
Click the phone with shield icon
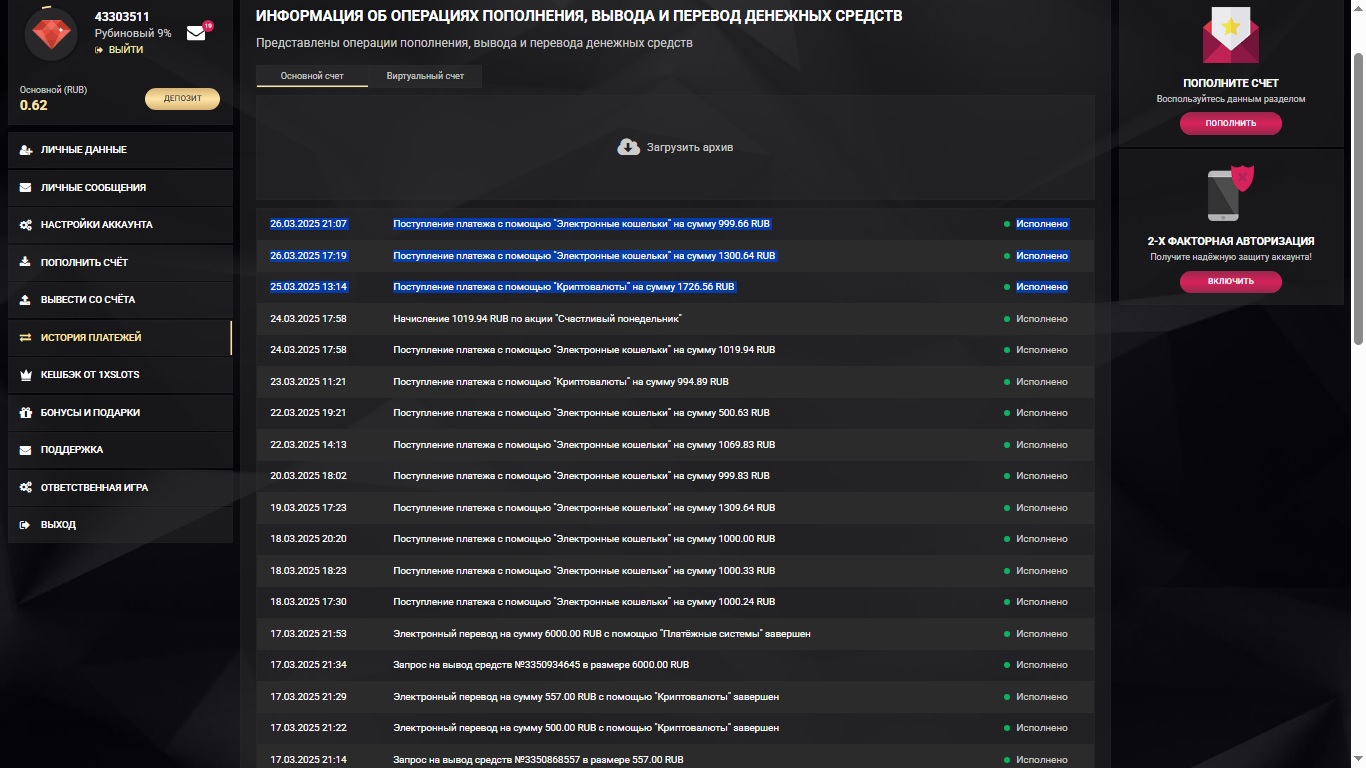(1231, 194)
